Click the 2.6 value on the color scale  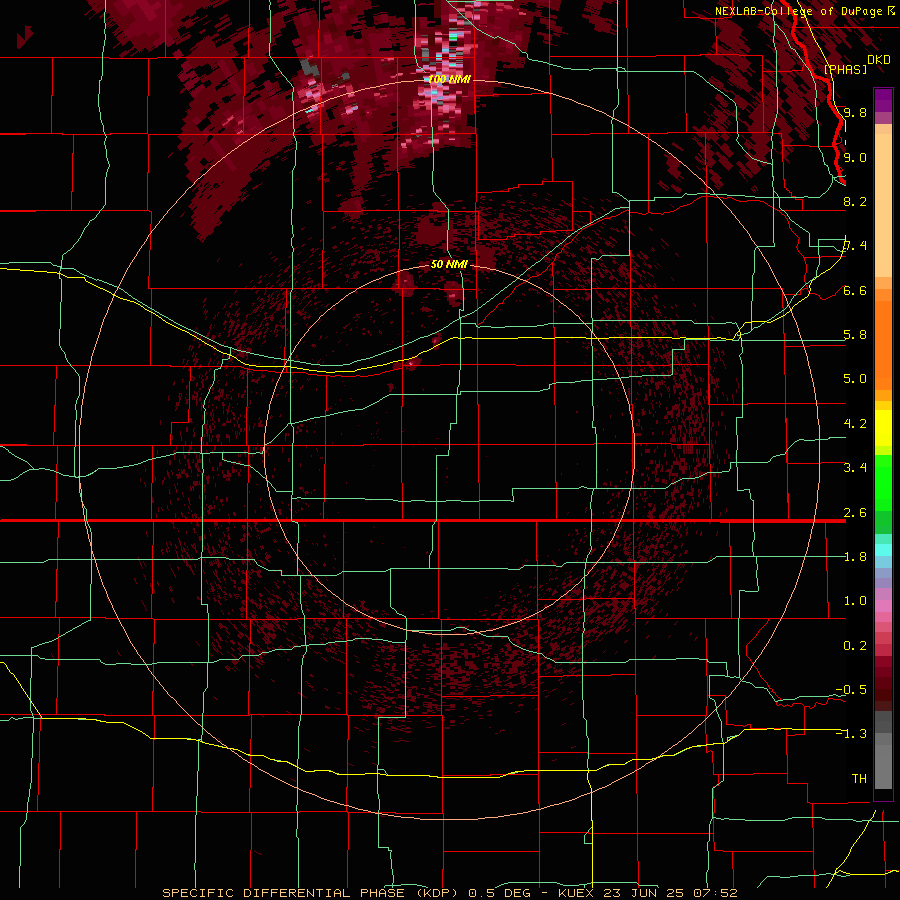pyautogui.click(x=855, y=512)
